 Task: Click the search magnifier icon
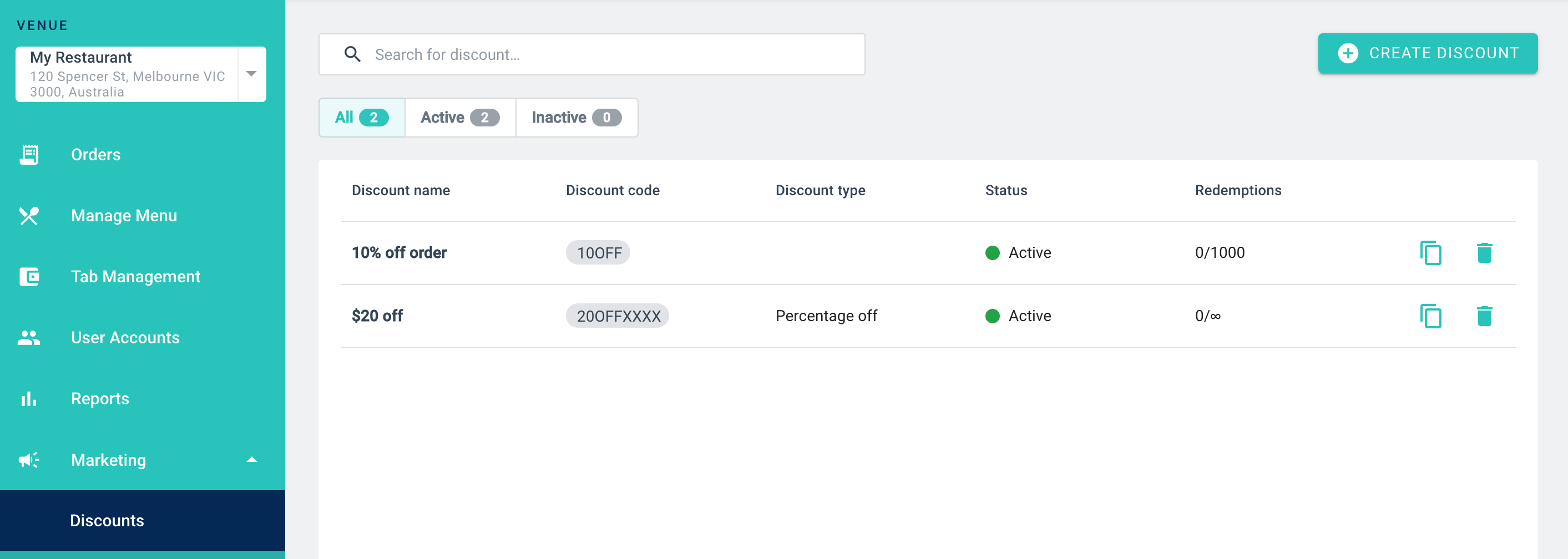pyautogui.click(x=352, y=54)
